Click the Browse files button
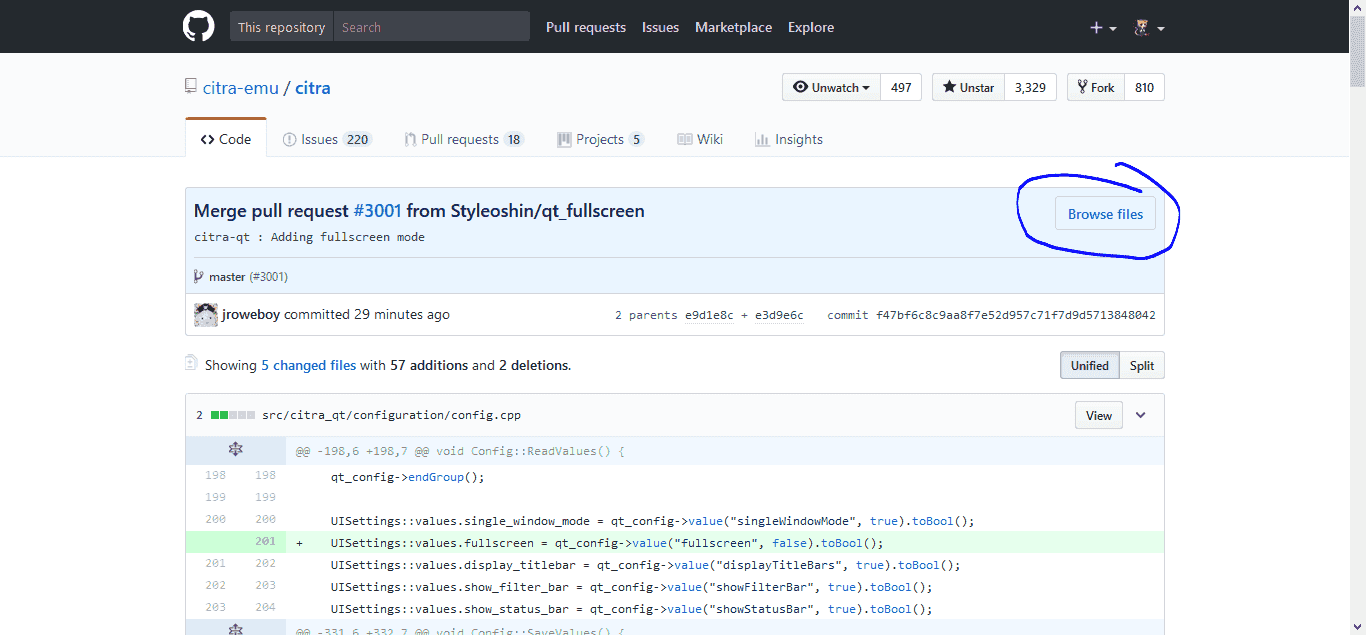 coord(1105,214)
